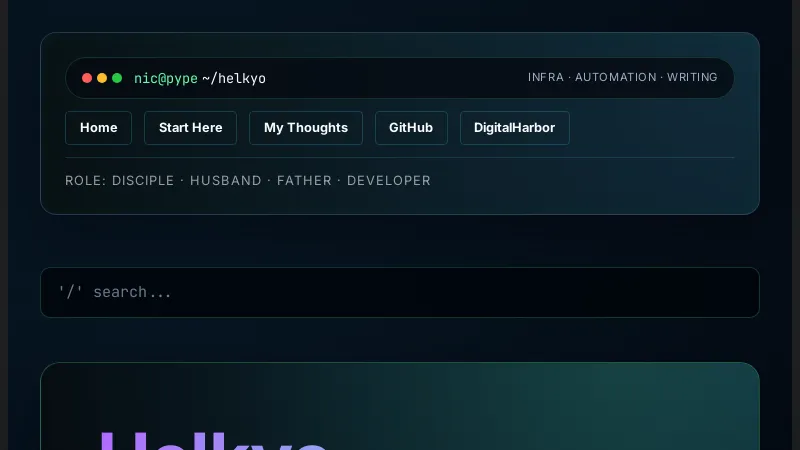Open the DigitalHarbor link
Image resolution: width=800 pixels, height=450 pixels.
tap(514, 128)
